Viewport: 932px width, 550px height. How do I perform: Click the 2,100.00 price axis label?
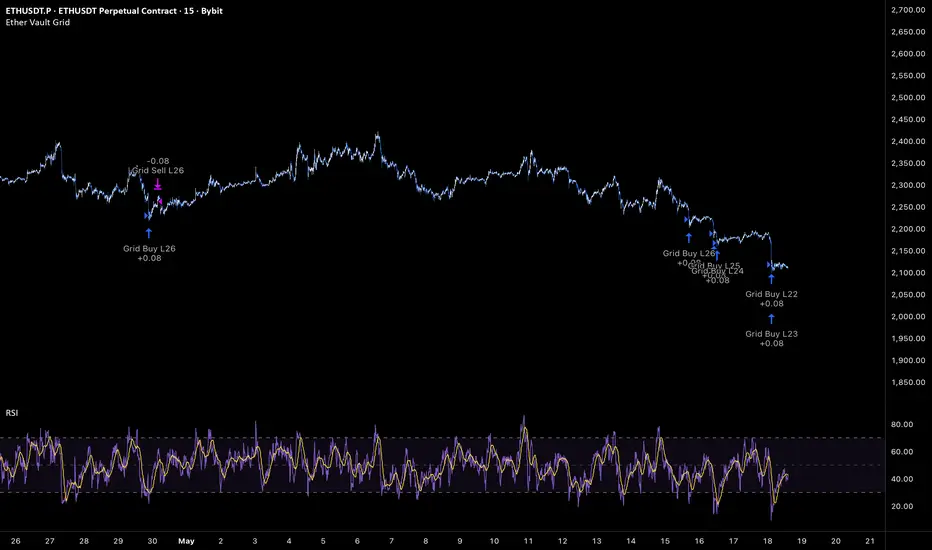[908, 273]
